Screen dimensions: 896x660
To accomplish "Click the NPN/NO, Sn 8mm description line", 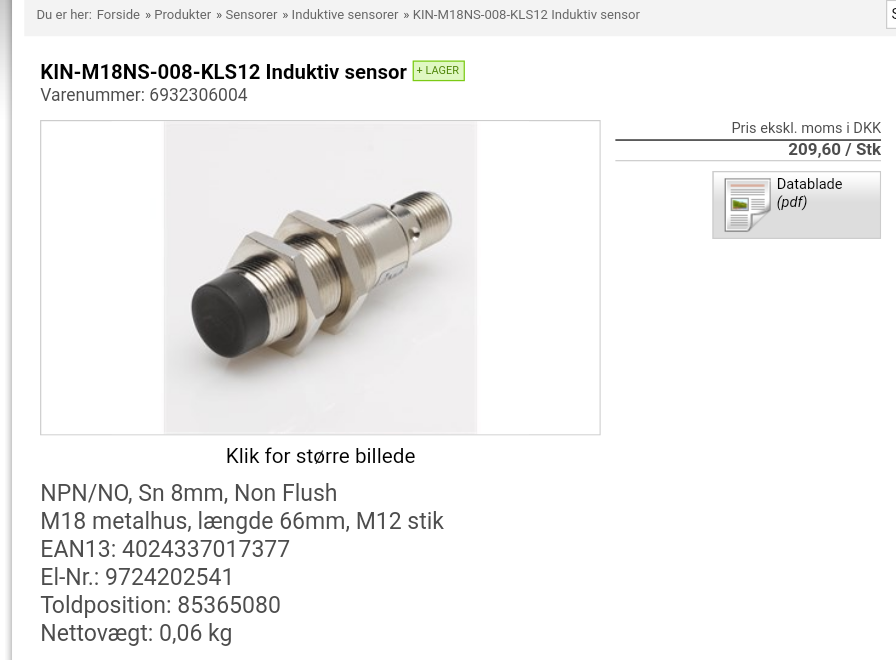I will pos(189,493).
